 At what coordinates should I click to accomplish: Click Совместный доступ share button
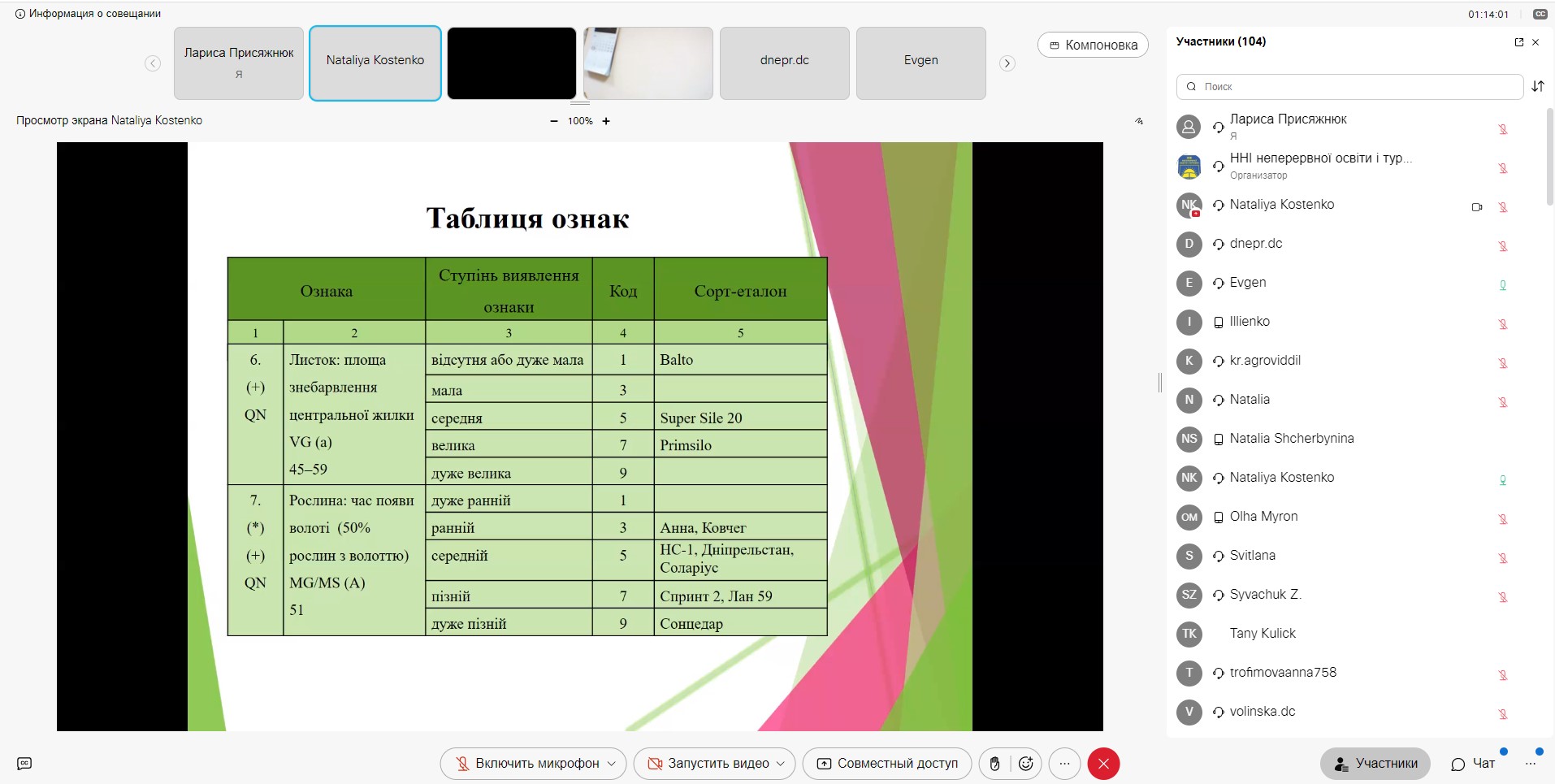(x=887, y=764)
